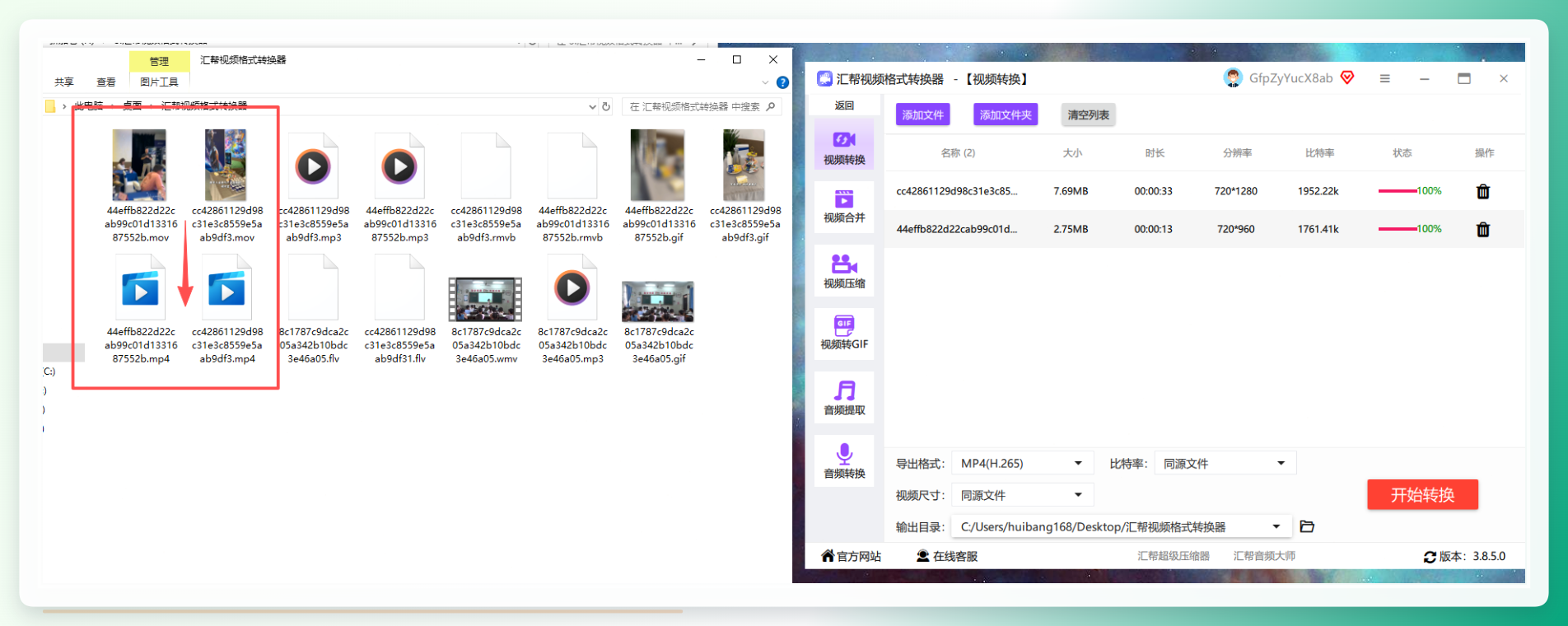The image size is (1568, 626).
Task: Click the 添加文件 button
Action: 923,114
